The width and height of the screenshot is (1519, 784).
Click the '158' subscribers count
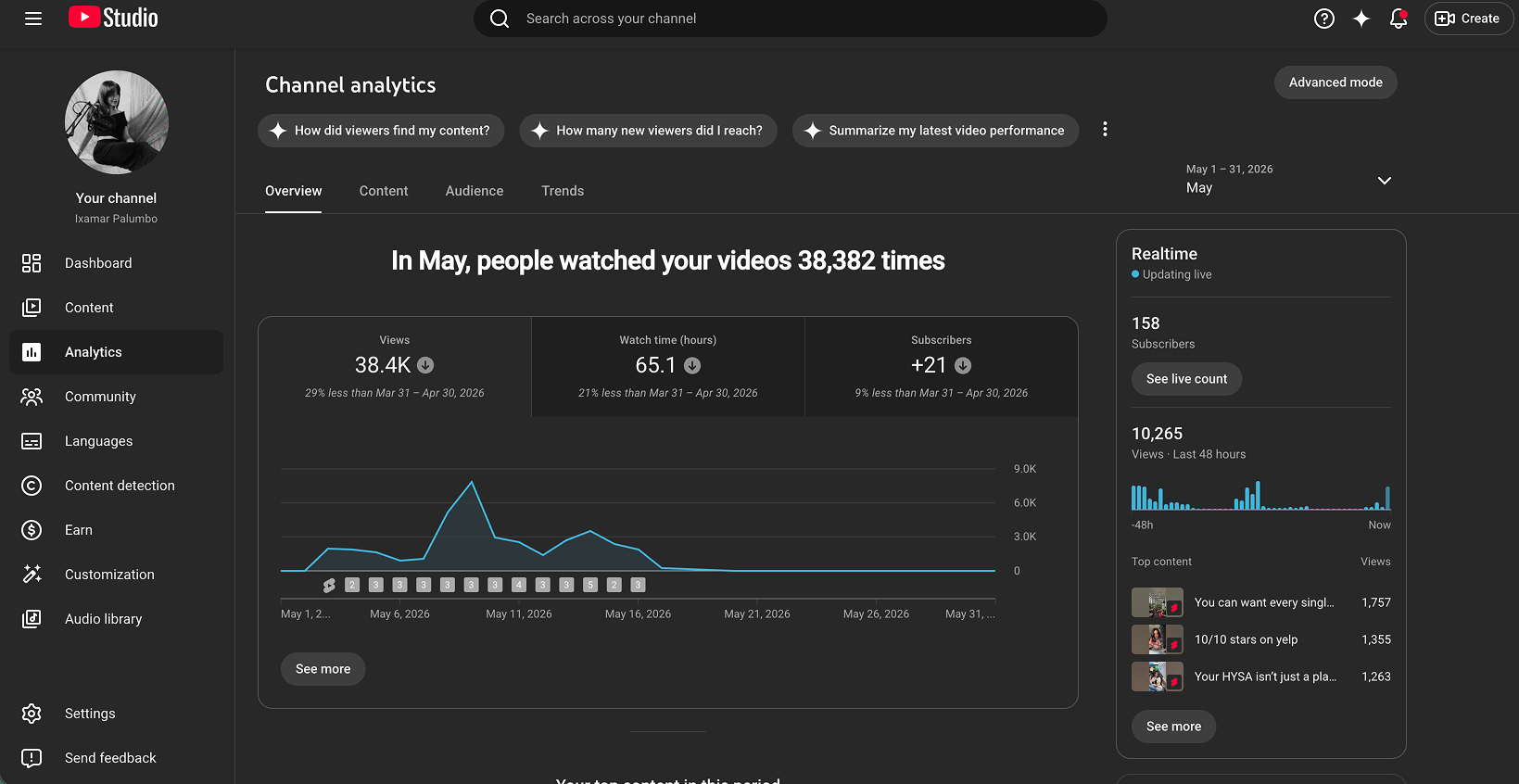[x=1146, y=323]
